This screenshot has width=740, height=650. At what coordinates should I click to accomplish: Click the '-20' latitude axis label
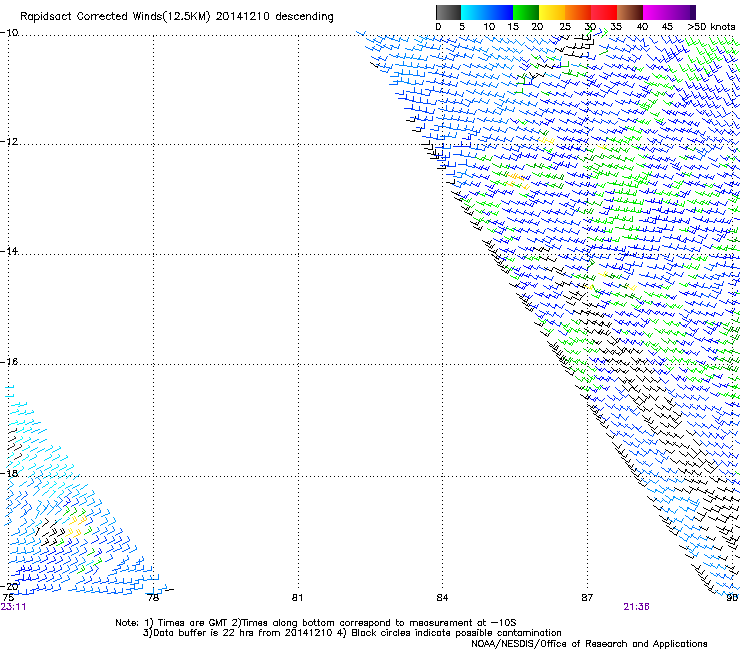pyautogui.click(x=9, y=586)
